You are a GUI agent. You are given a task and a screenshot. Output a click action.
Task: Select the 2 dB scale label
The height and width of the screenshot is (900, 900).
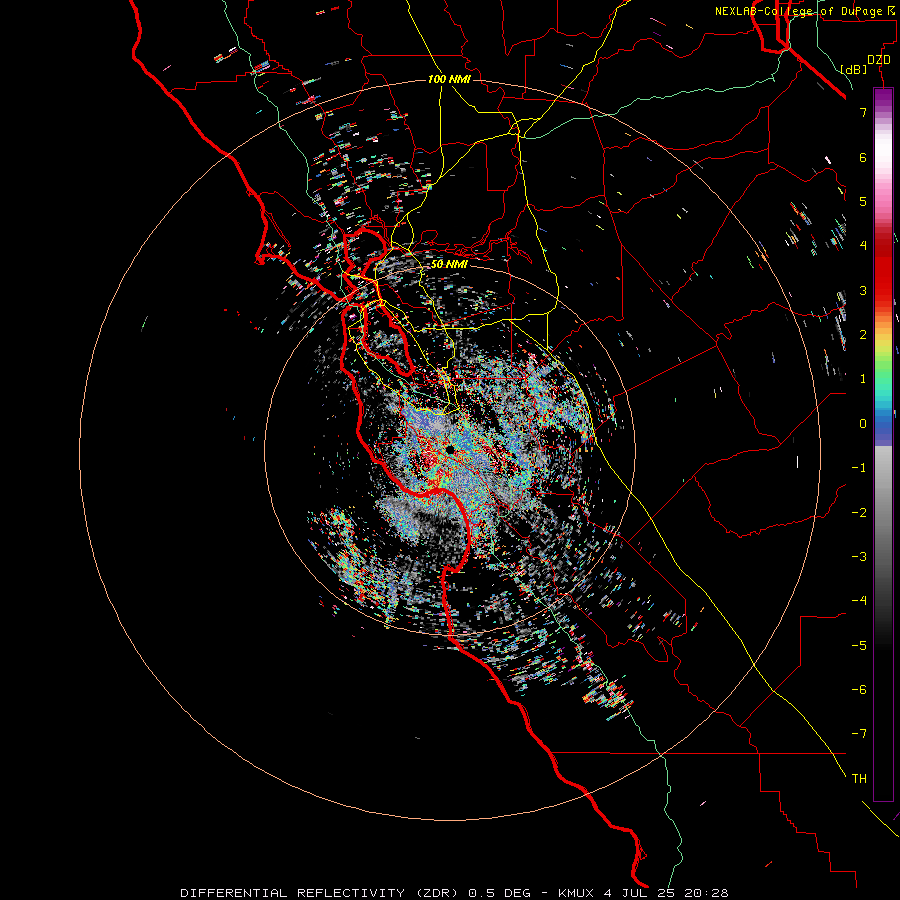(863, 335)
